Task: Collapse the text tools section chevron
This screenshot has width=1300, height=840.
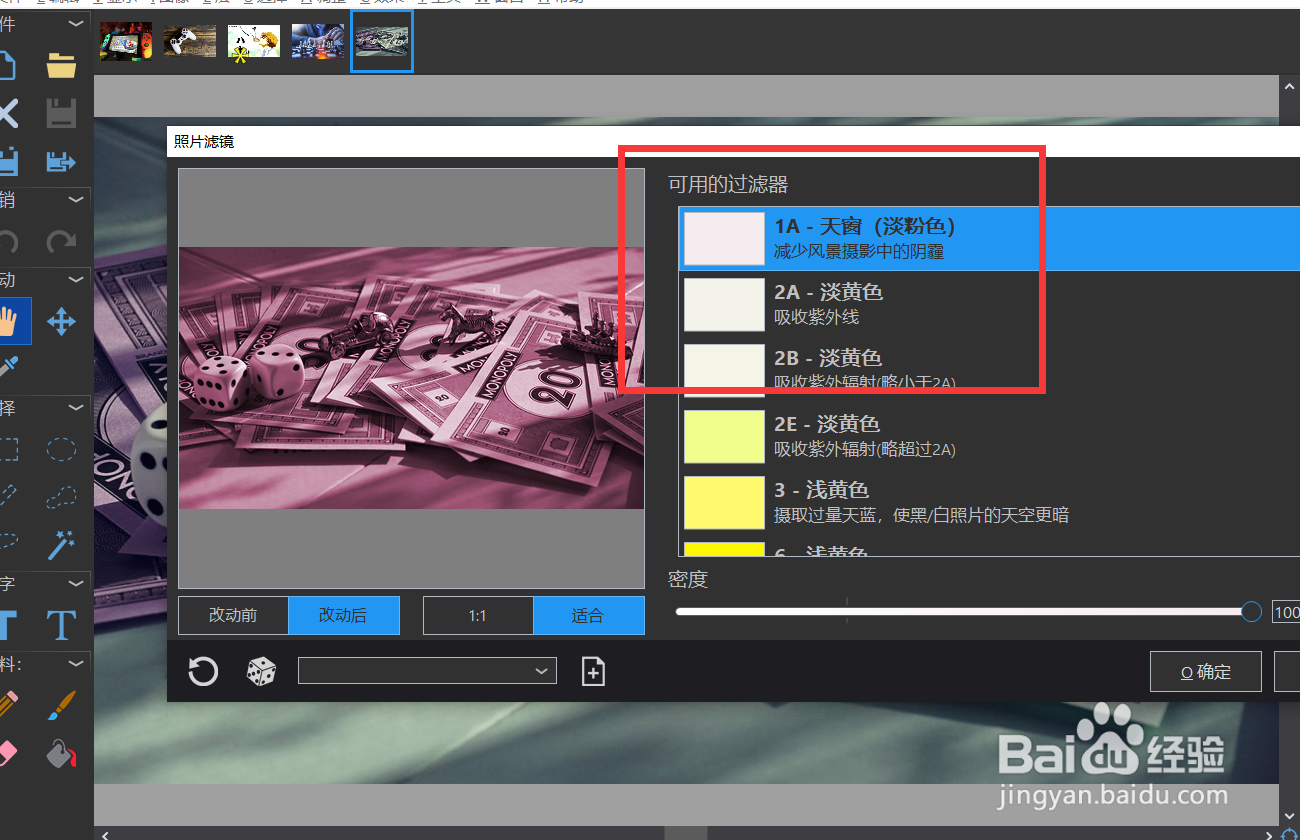Action: tap(75, 583)
